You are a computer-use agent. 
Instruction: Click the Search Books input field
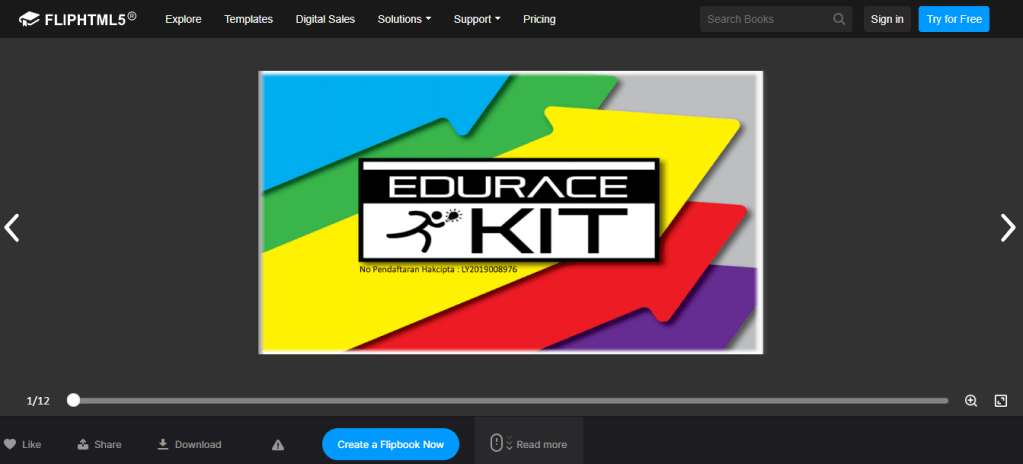[x=765, y=19]
